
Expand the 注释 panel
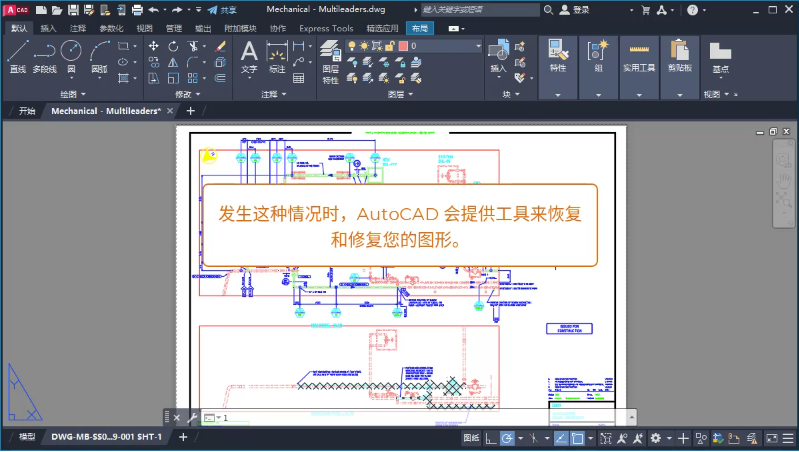pos(274,94)
